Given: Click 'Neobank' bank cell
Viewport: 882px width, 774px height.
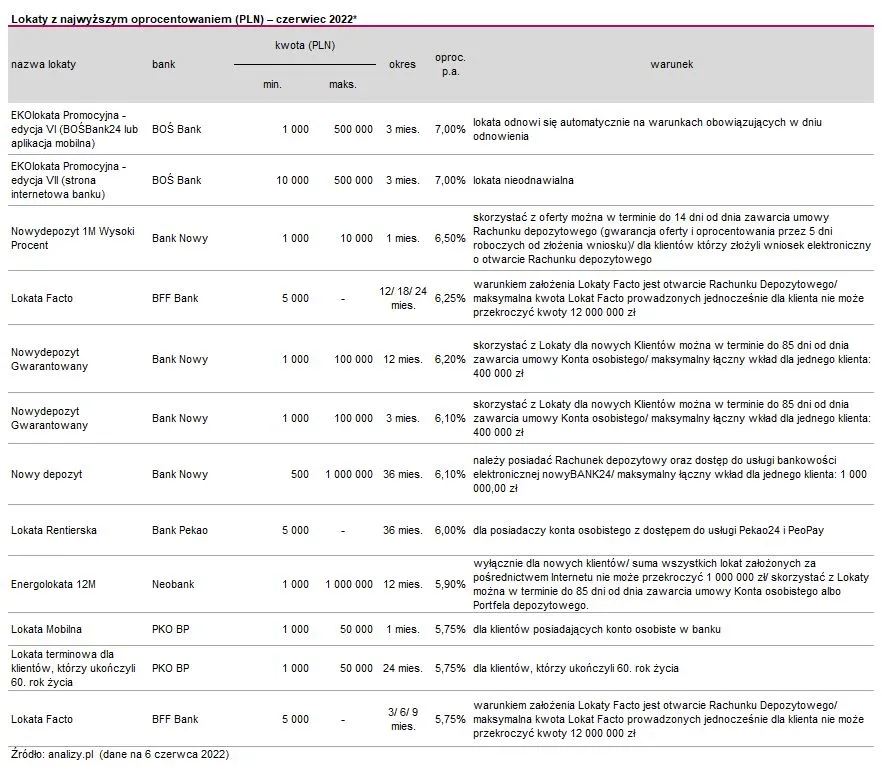Looking at the screenshot, I should 173,584.
